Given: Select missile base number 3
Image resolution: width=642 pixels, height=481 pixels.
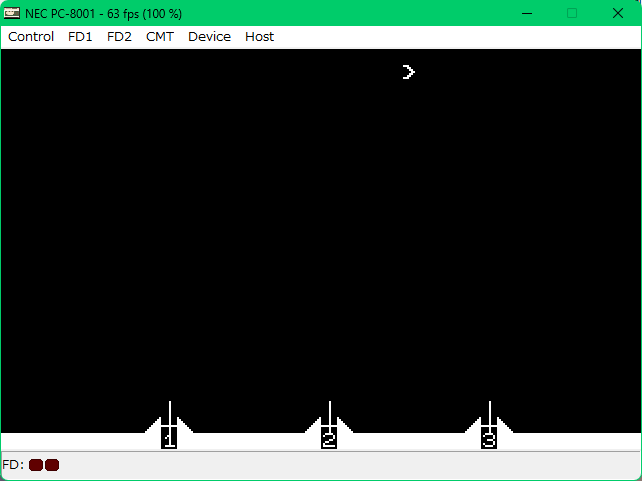Looking at the screenshot, I should point(489,437).
